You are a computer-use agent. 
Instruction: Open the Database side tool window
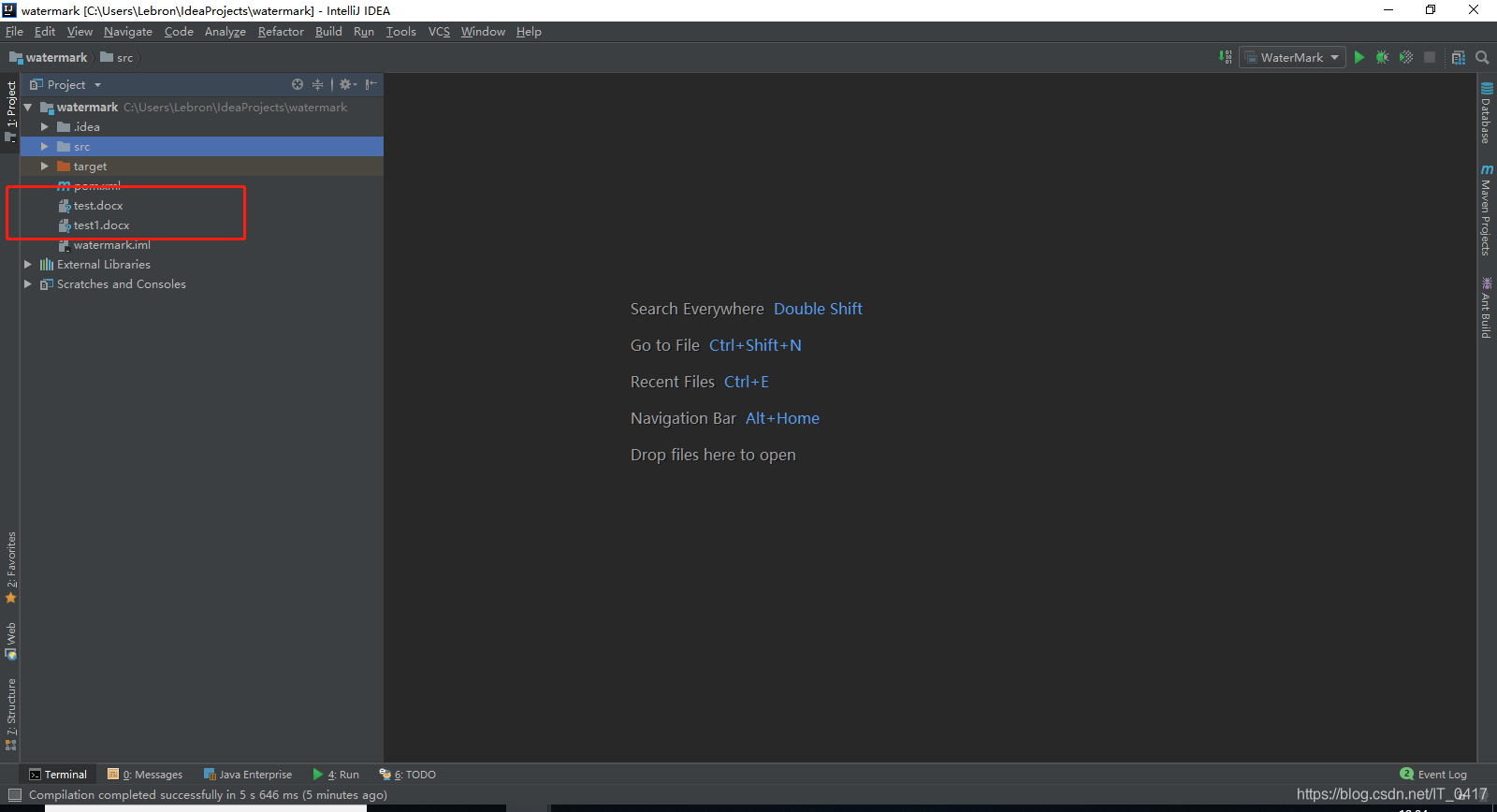click(1487, 112)
